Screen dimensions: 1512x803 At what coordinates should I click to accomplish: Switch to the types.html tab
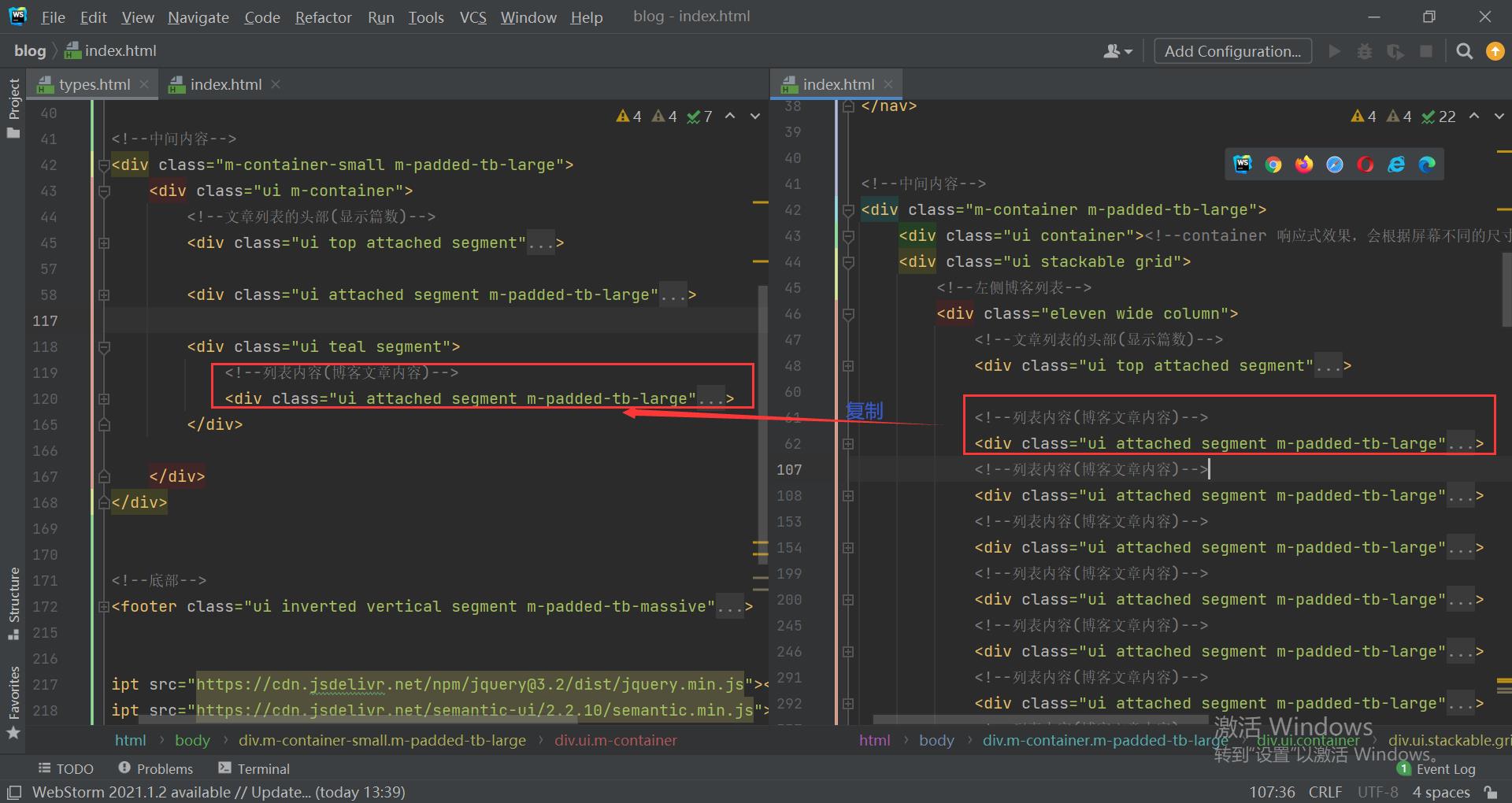94,84
